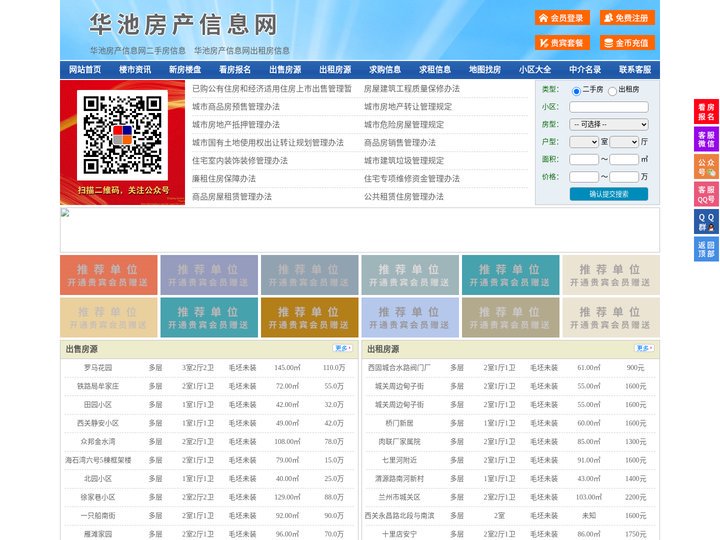Click the 更多 link beside 出售房源 heading
Viewport: 720px width, 540px height.
343,349
